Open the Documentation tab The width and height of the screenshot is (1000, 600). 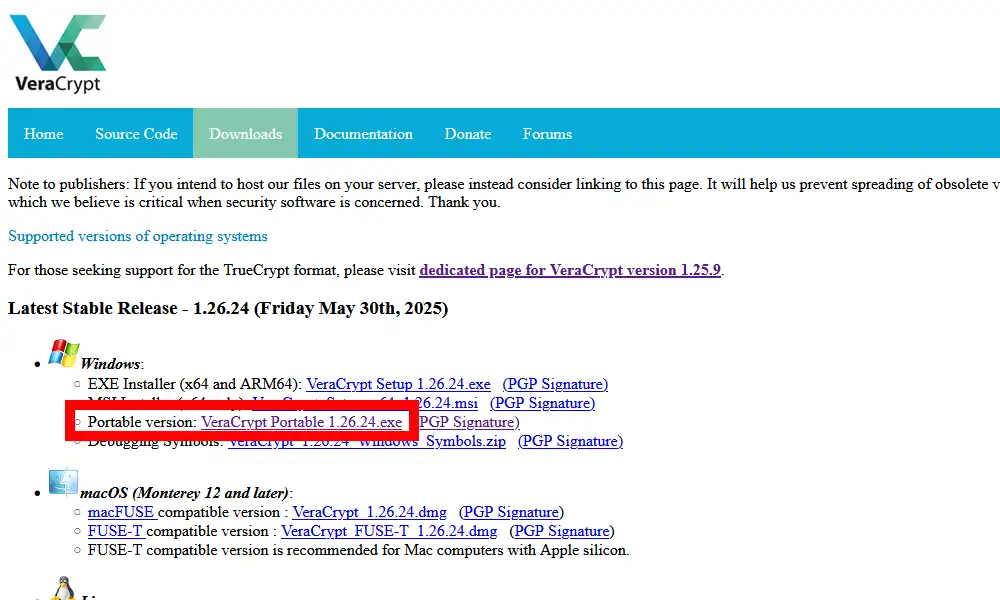point(363,134)
